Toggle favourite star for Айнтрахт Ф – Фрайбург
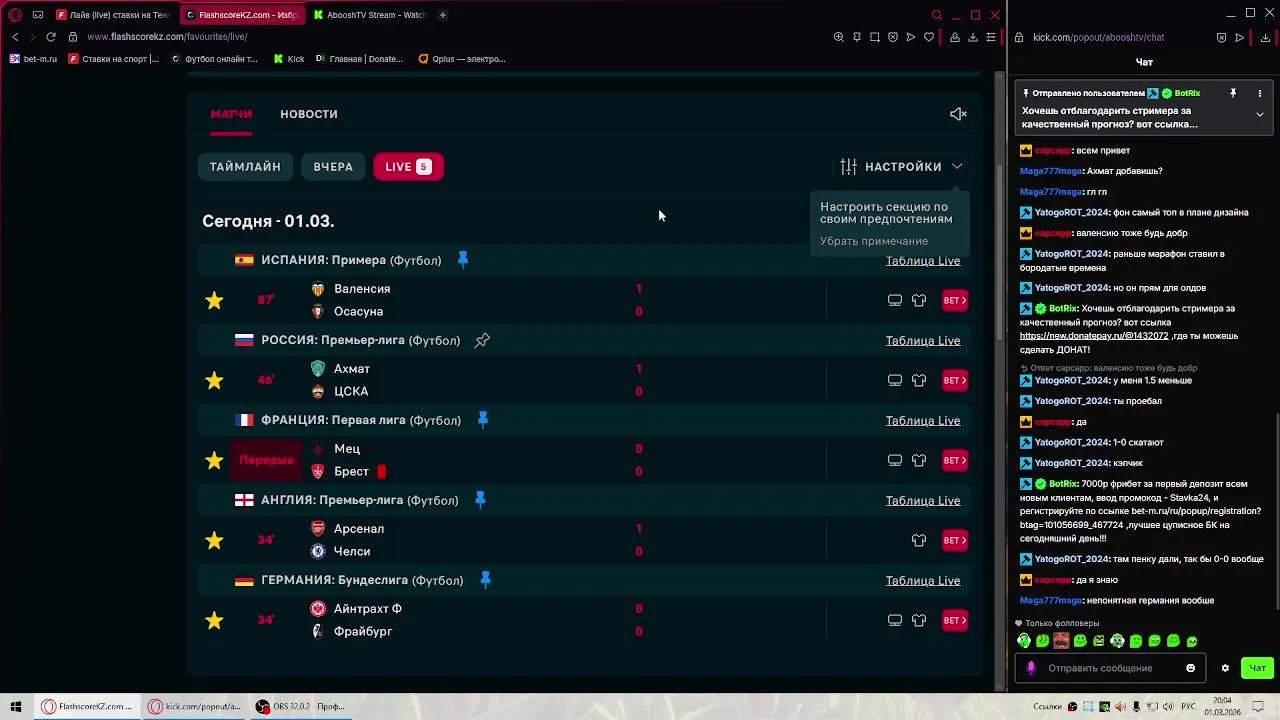 coord(214,620)
